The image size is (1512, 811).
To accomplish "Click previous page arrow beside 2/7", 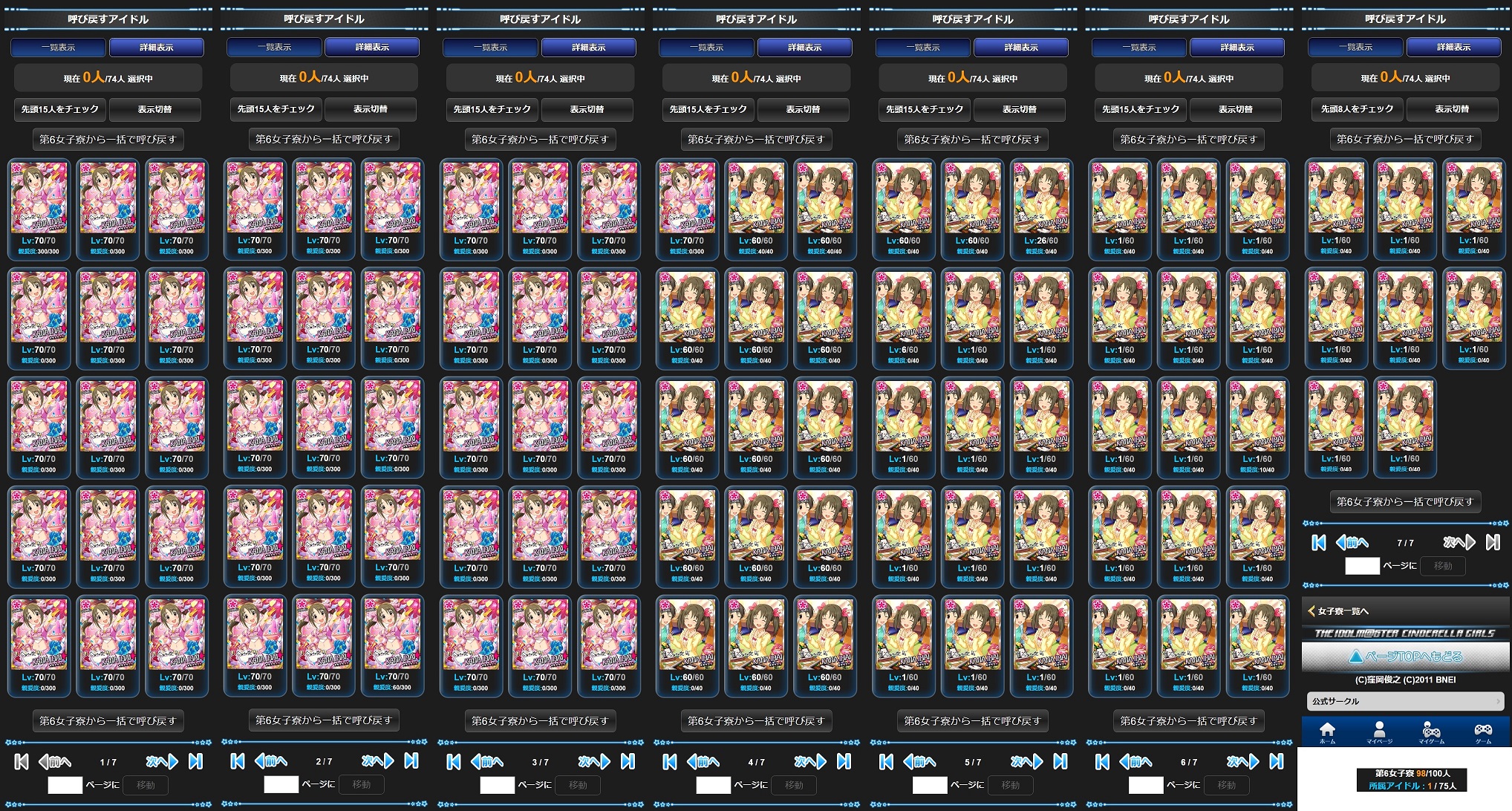I will [270, 760].
